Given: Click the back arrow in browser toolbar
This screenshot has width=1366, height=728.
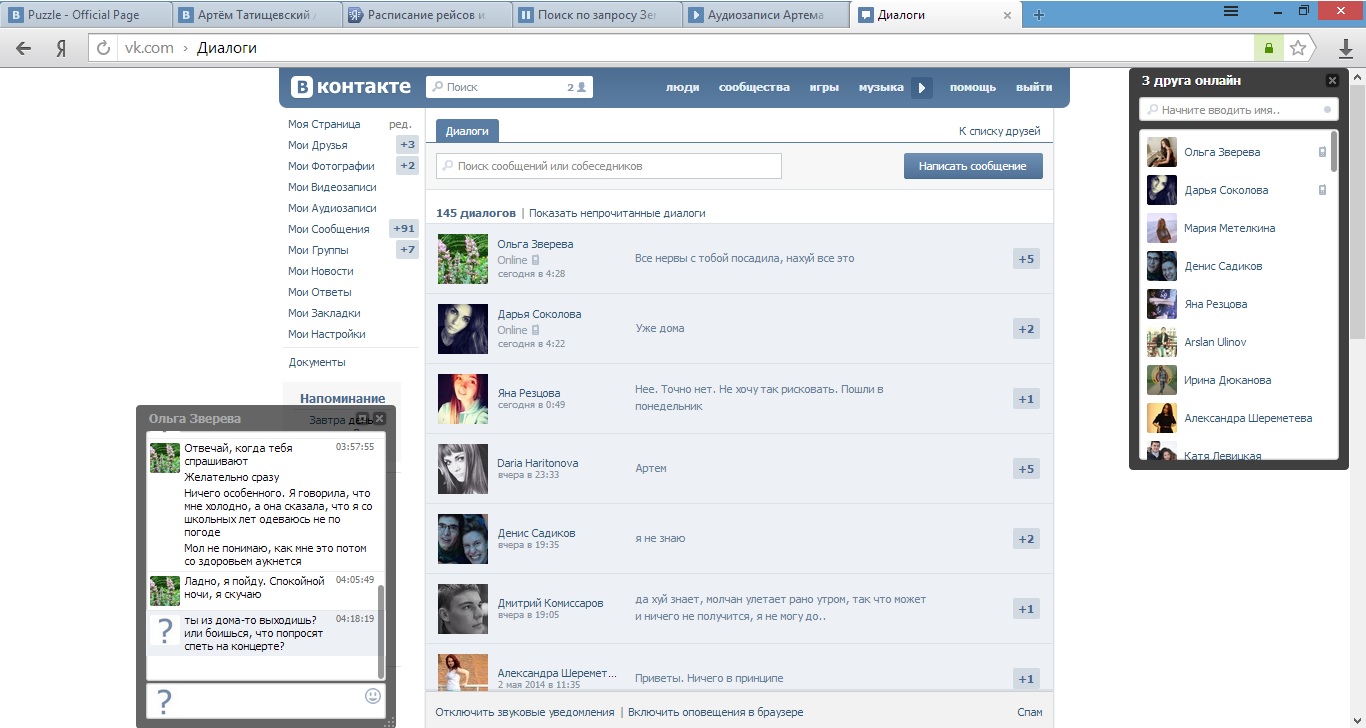Looking at the screenshot, I should pos(23,48).
